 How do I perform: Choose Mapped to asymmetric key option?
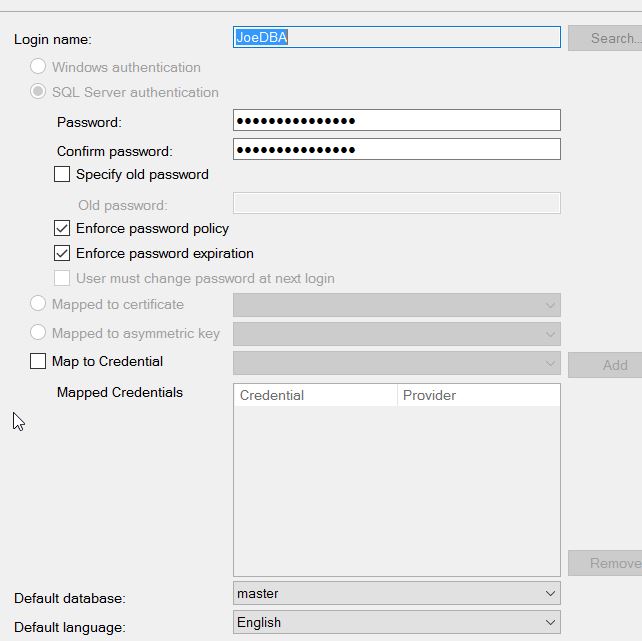coord(38,332)
